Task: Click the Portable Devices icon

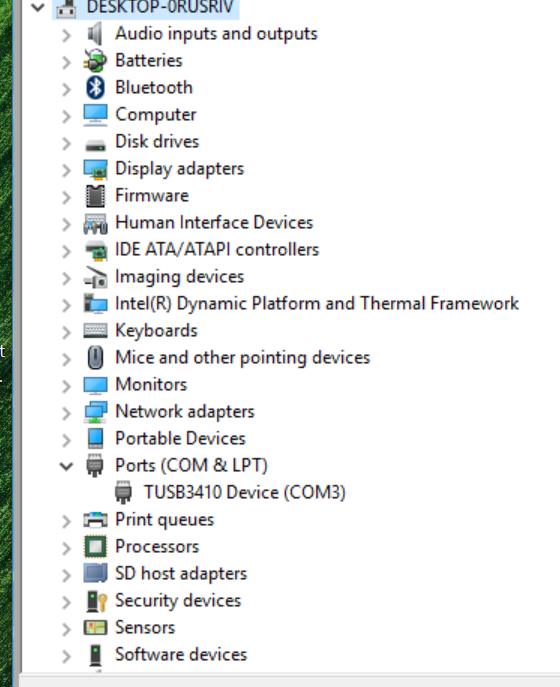Action: pos(95,439)
